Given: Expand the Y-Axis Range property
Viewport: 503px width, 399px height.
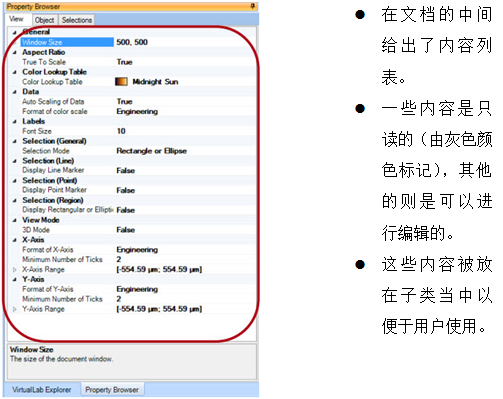Looking at the screenshot, I should tap(15, 309).
